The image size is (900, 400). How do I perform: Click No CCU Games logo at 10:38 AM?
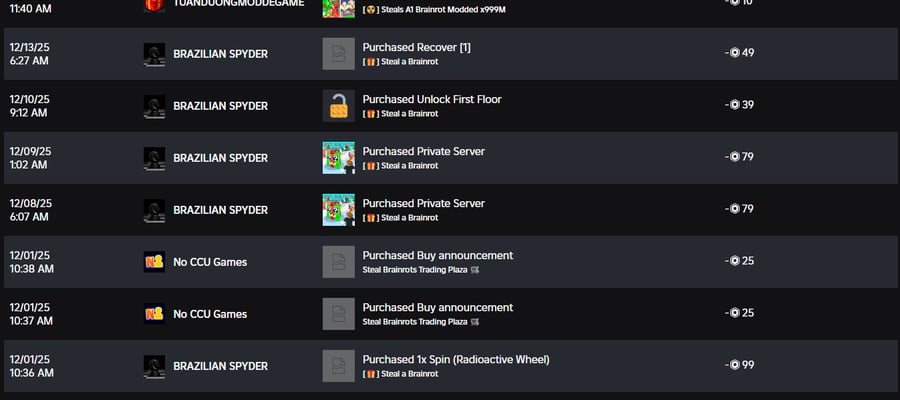[154, 262]
